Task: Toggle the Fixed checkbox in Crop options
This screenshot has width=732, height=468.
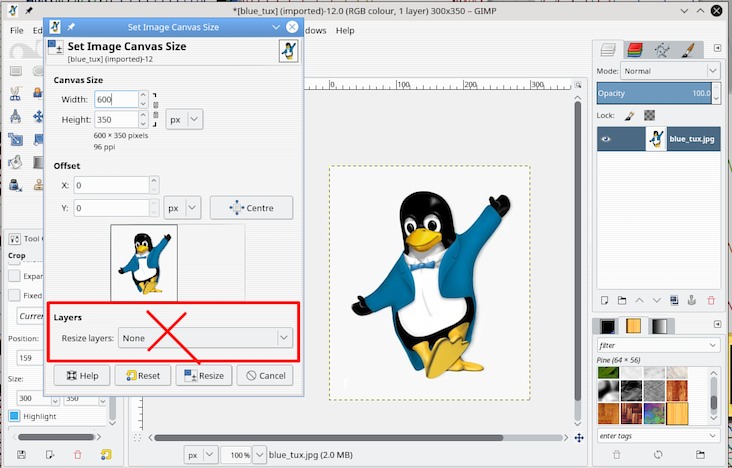Action: coord(14,295)
